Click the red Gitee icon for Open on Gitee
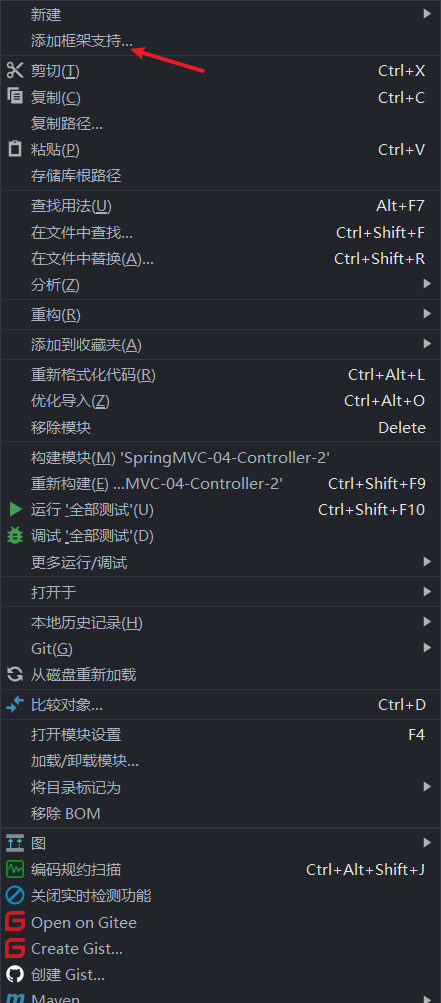441x1003 pixels. (x=15, y=922)
